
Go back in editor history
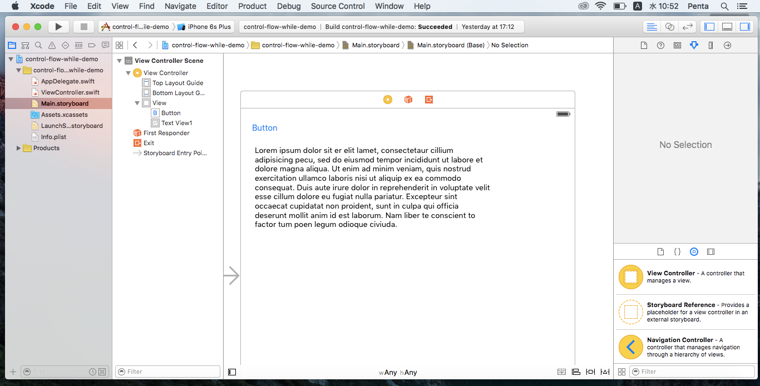[135, 45]
